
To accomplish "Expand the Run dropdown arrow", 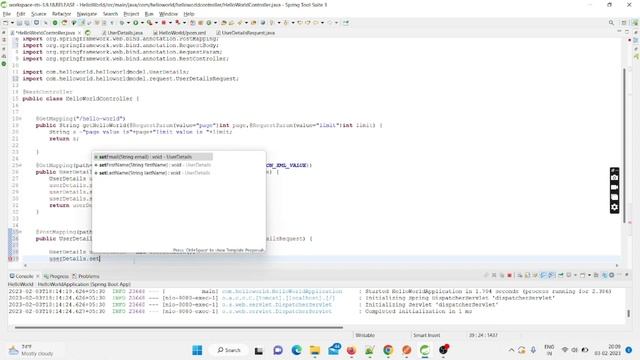I will coord(142,23).
